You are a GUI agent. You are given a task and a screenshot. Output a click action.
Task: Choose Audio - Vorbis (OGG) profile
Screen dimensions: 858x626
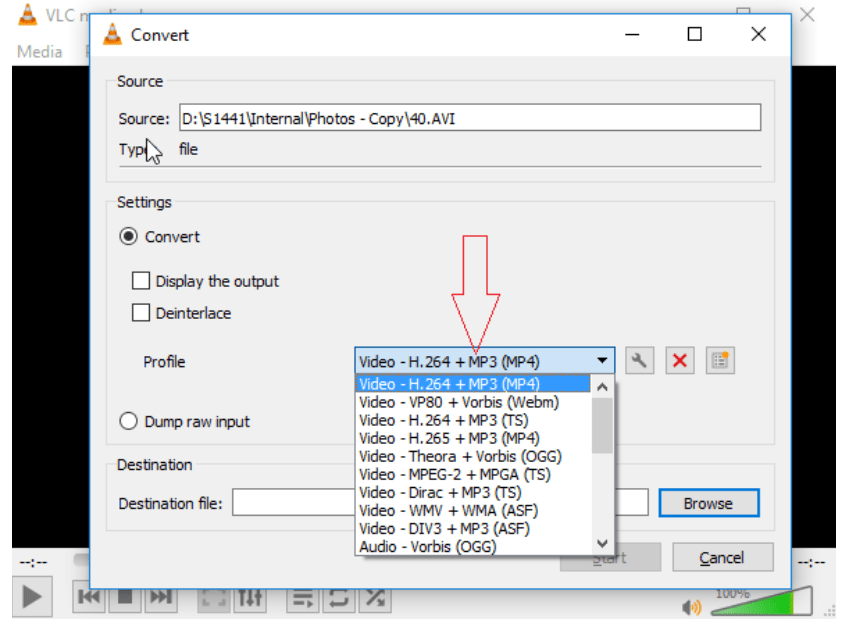pyautogui.click(x=473, y=547)
